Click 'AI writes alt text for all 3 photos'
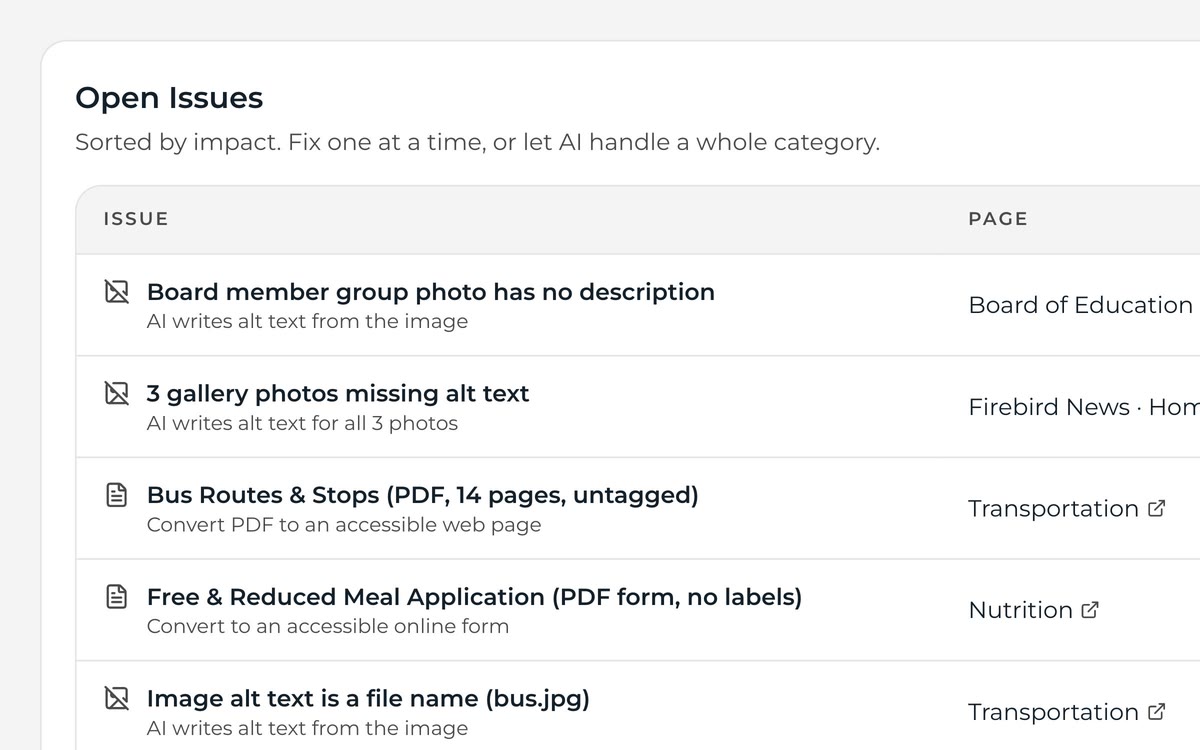 click(x=302, y=423)
